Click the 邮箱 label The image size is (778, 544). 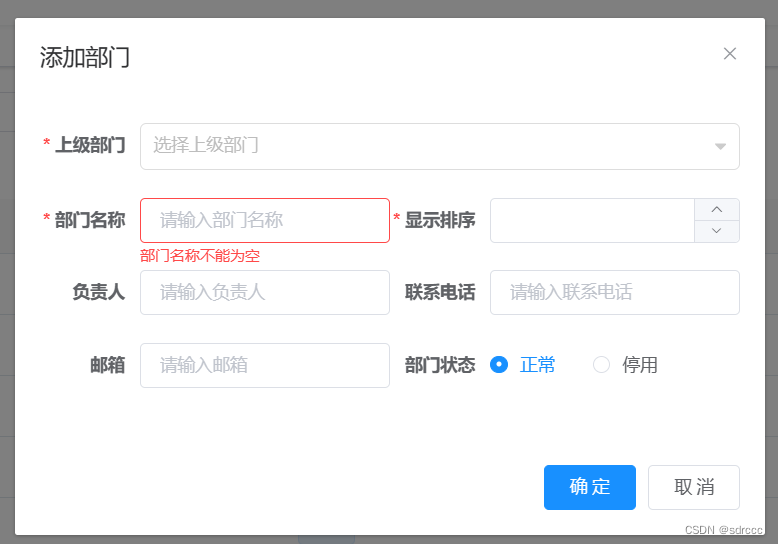coord(108,365)
